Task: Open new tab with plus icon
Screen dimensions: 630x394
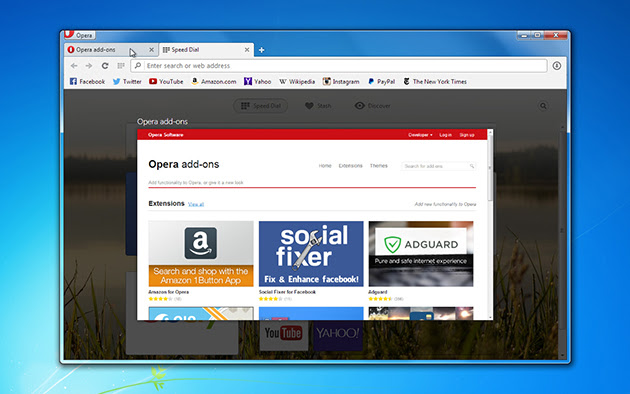Action: (x=262, y=50)
